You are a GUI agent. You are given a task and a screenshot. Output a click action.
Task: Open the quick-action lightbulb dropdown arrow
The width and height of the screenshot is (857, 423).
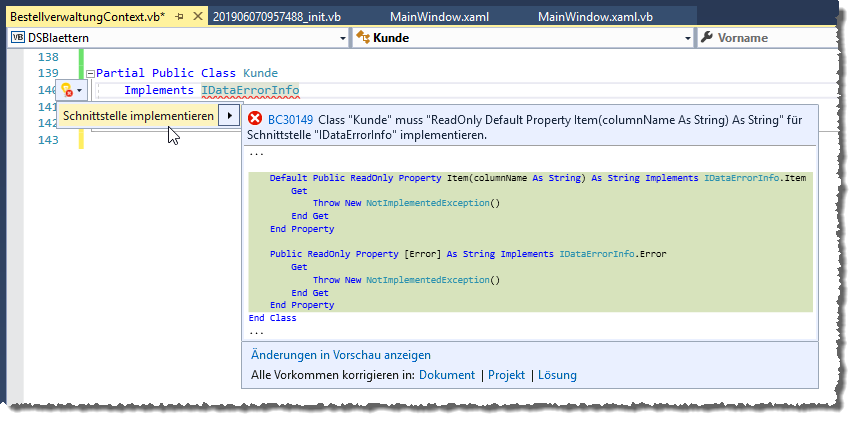(x=80, y=91)
